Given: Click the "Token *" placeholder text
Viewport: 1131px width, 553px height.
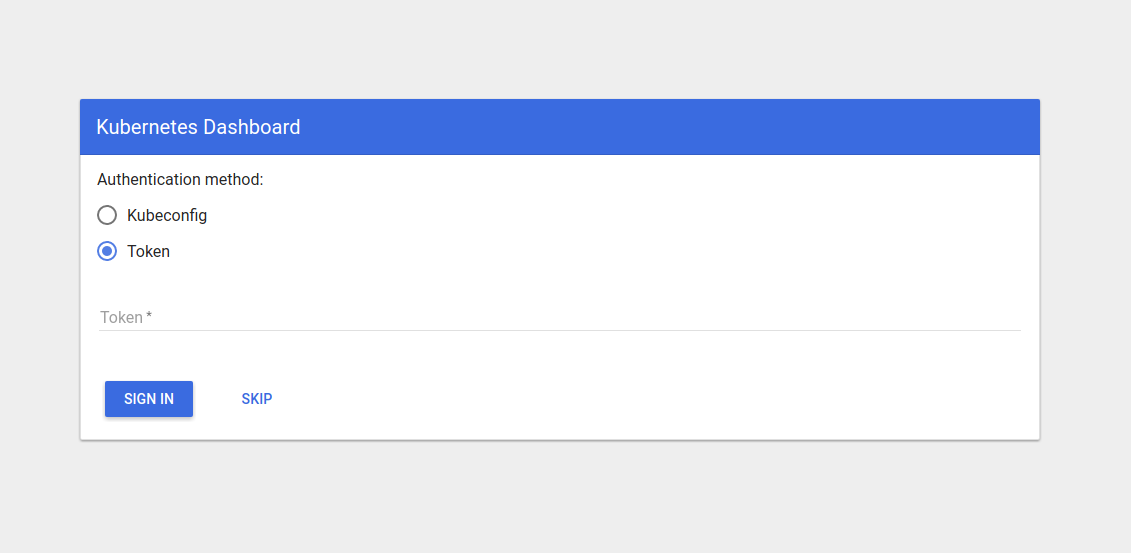Looking at the screenshot, I should (x=122, y=317).
